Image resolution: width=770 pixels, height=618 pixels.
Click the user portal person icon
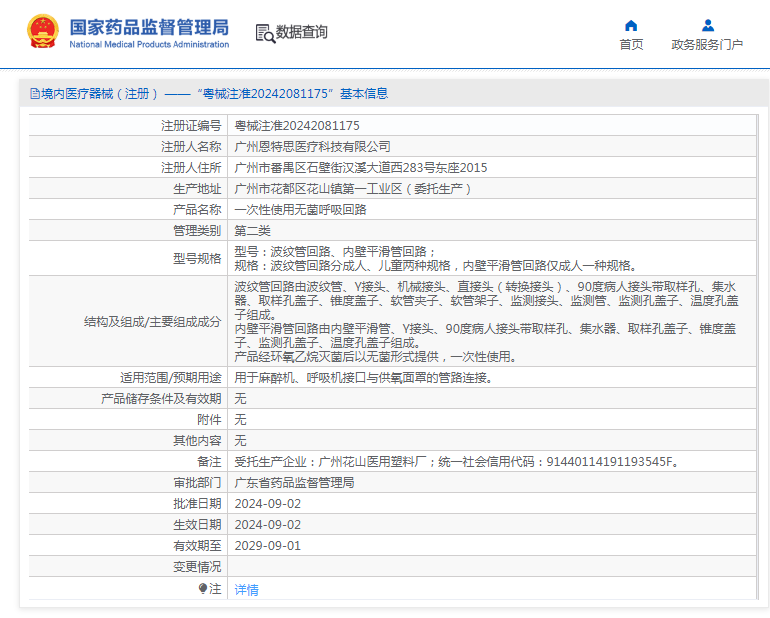(707, 25)
